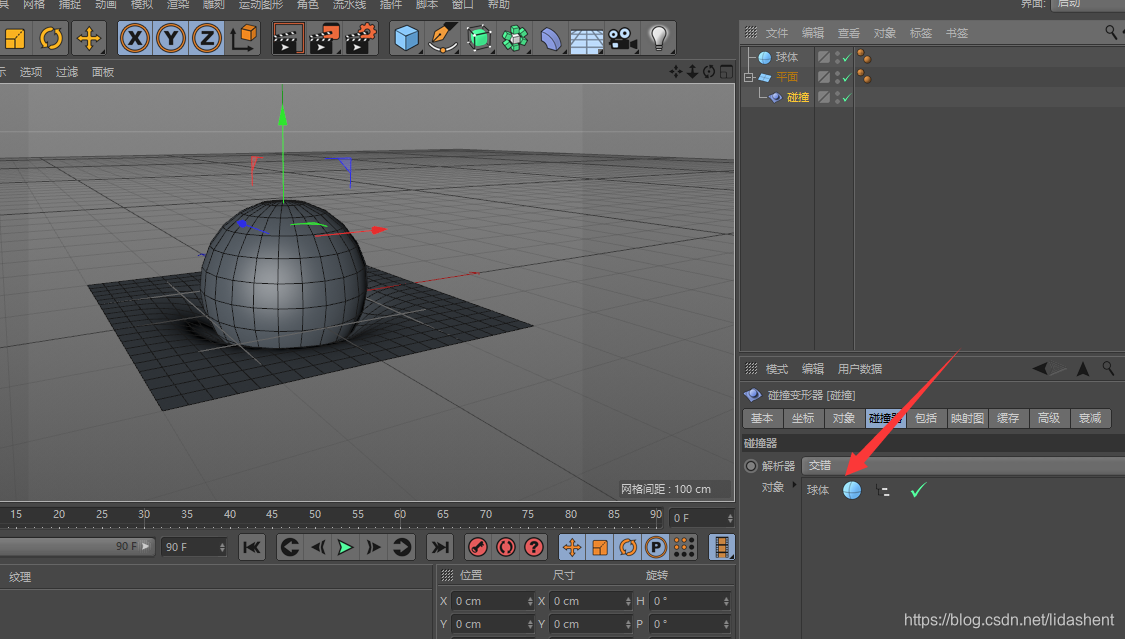The width and height of the screenshot is (1125, 639).
Task: Click the Cube primitive icon
Action: (x=406, y=39)
